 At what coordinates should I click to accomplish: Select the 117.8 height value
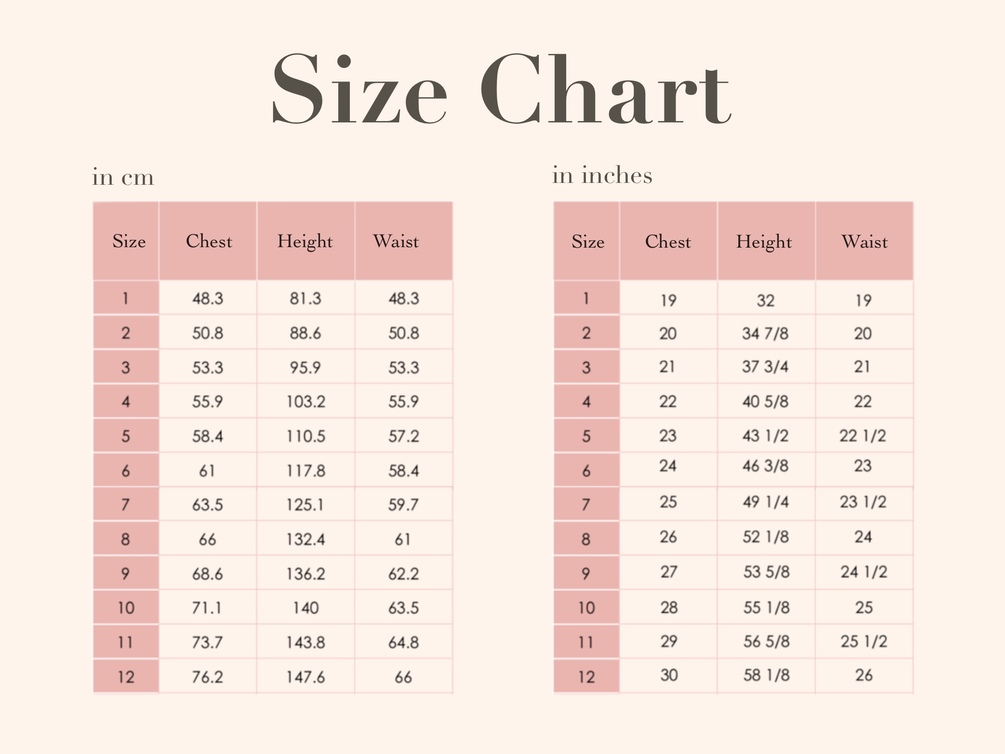point(305,471)
